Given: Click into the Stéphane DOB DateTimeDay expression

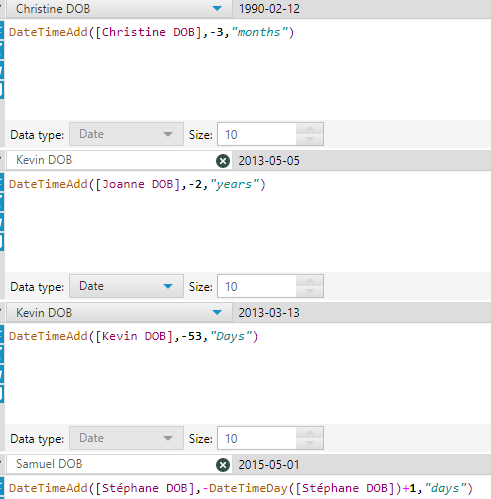Looking at the screenshot, I should (x=241, y=488).
